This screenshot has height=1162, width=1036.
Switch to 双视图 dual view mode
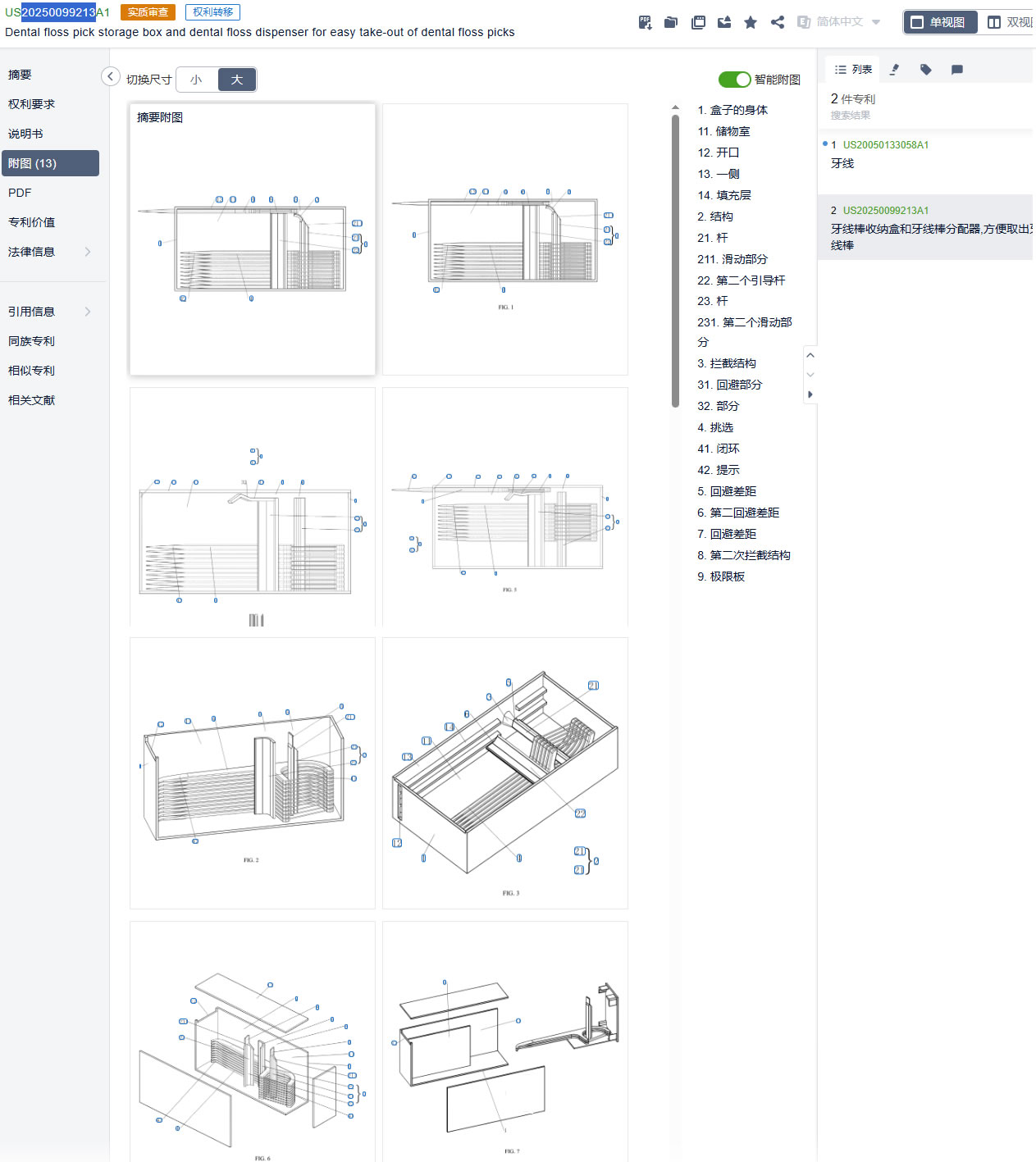pos(1009,22)
